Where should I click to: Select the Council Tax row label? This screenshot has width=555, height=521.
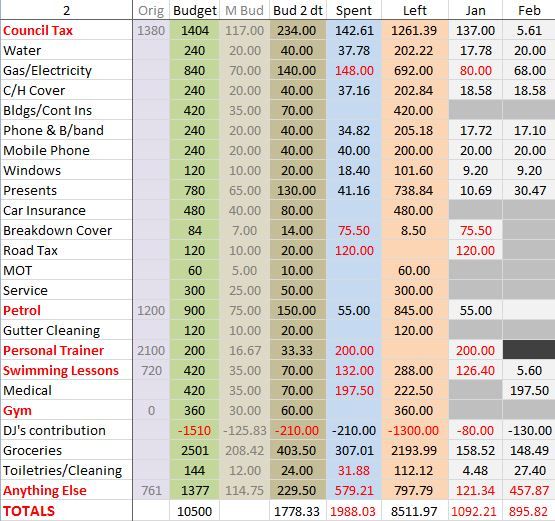point(38,30)
